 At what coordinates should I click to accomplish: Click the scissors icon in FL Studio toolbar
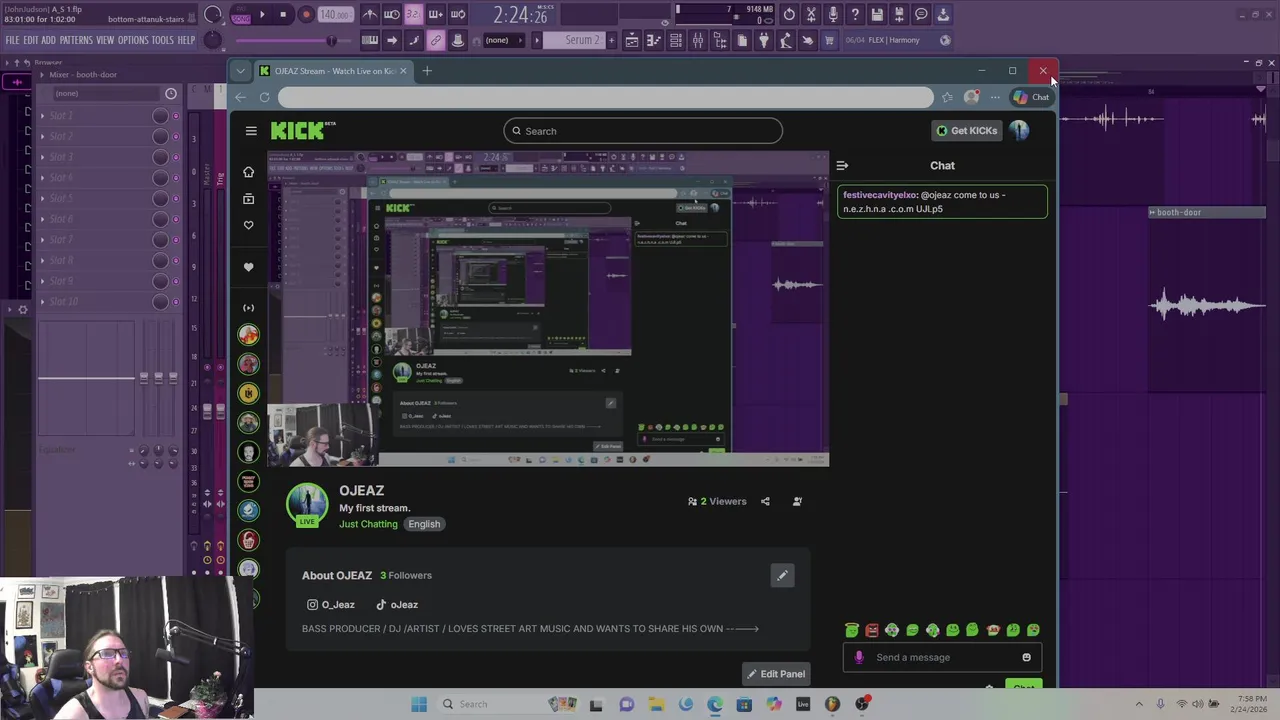pos(811,15)
